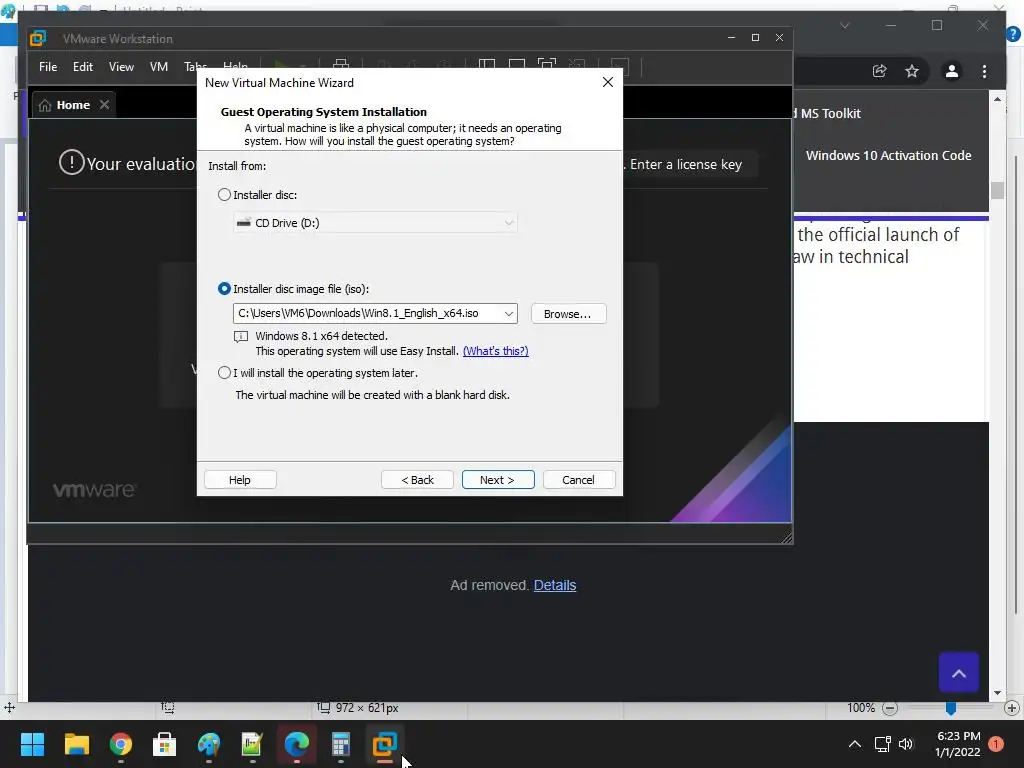The image size is (1024, 768).
Task: Show hidden system tray icons chevron
Action: tap(854, 744)
